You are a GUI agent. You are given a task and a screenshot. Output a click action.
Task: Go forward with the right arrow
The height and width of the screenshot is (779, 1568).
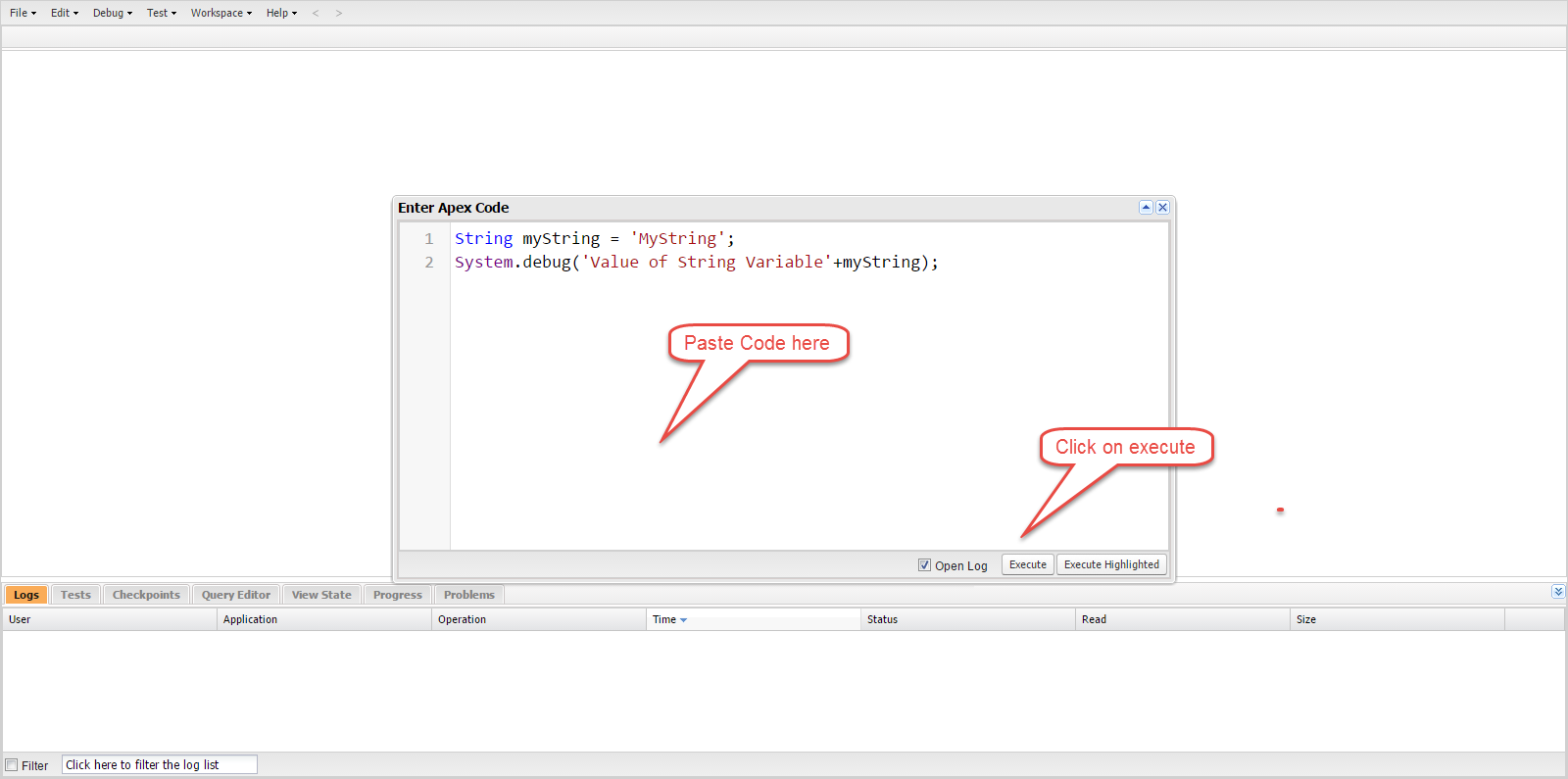[339, 14]
